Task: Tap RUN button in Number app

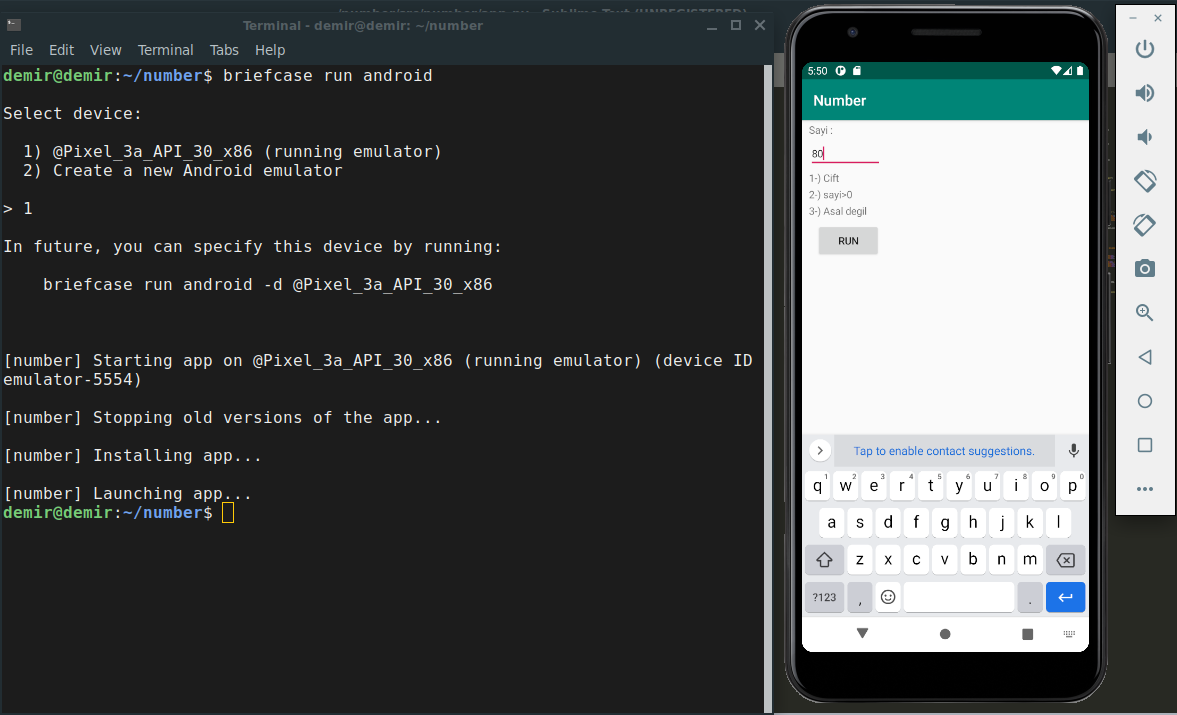Action: (x=848, y=241)
